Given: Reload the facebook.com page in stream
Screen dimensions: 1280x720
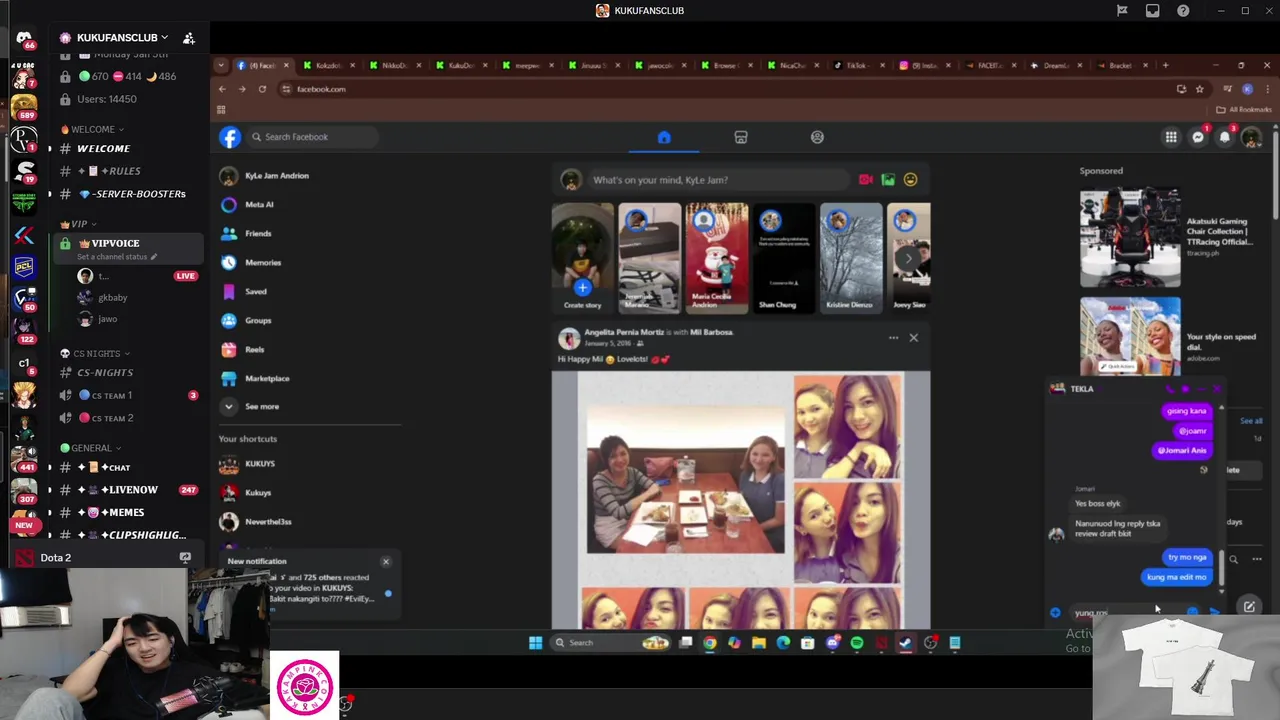Looking at the screenshot, I should [262, 89].
